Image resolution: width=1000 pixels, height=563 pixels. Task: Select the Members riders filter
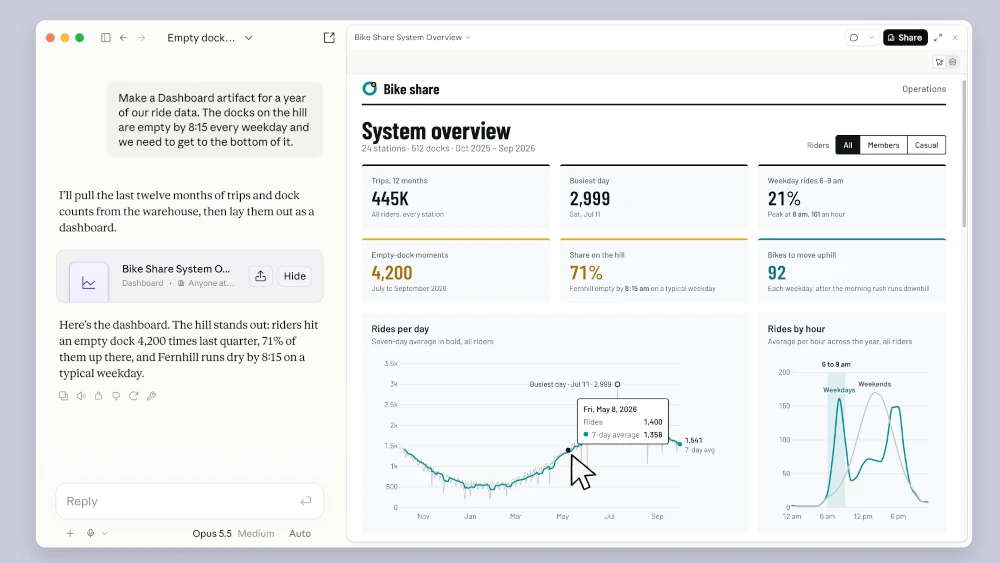click(x=883, y=145)
